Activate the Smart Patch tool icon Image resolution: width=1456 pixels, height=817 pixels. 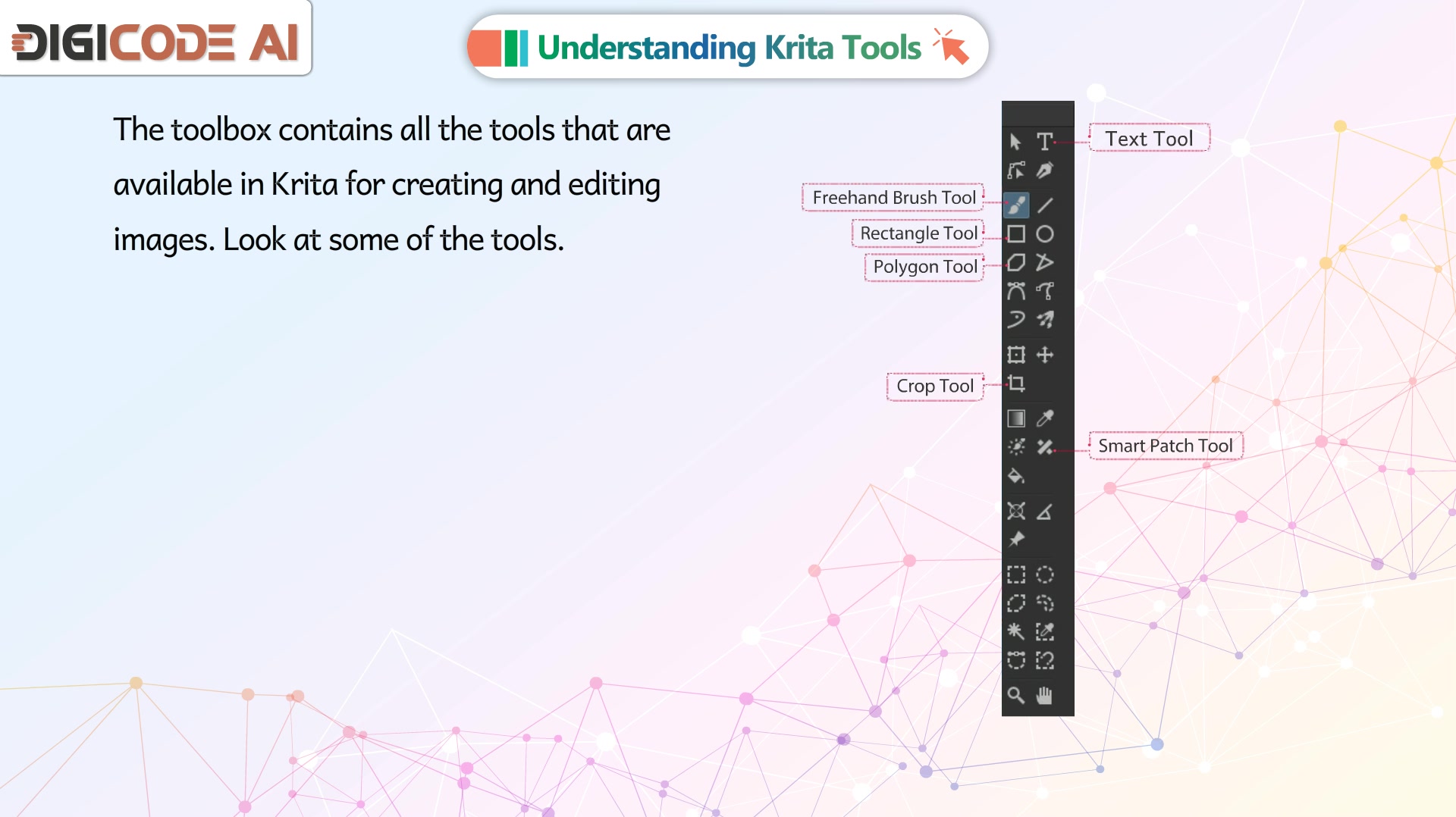(x=1045, y=447)
